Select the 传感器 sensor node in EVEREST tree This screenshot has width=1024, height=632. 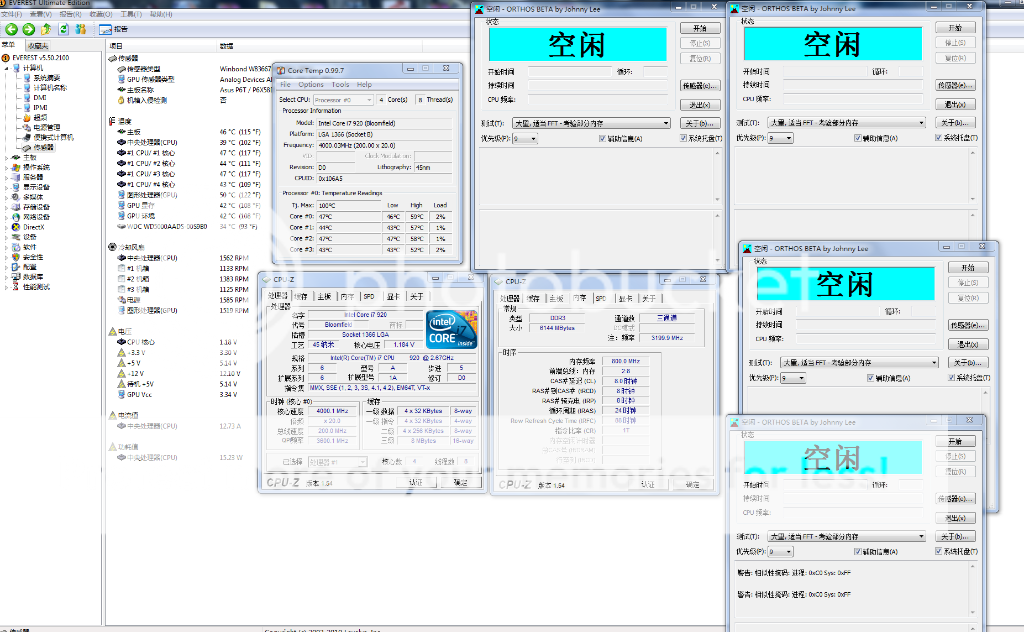43,147
